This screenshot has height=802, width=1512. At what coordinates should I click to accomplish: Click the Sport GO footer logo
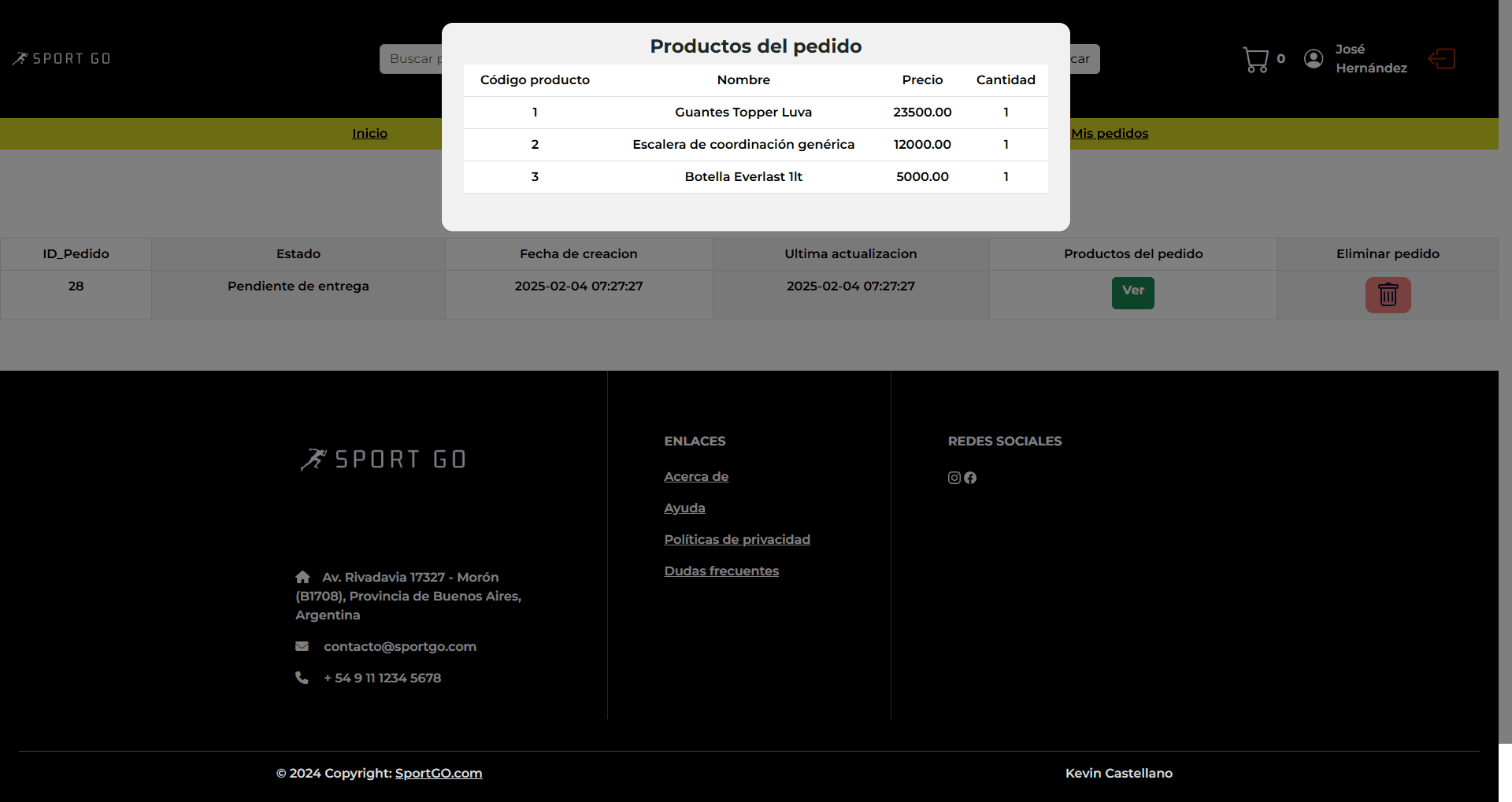click(384, 459)
